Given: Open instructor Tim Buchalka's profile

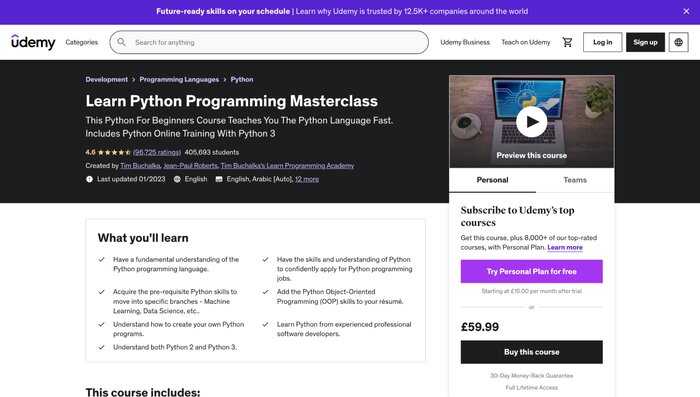Looking at the screenshot, I should 140,166.
